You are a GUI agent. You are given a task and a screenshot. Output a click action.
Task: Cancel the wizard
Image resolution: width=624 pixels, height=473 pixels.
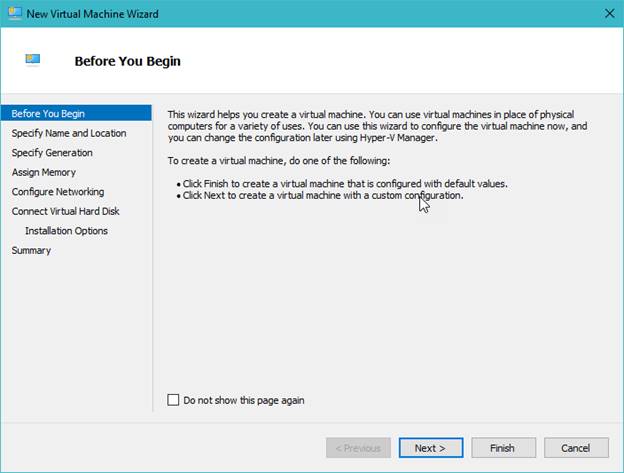pyautogui.click(x=576, y=448)
